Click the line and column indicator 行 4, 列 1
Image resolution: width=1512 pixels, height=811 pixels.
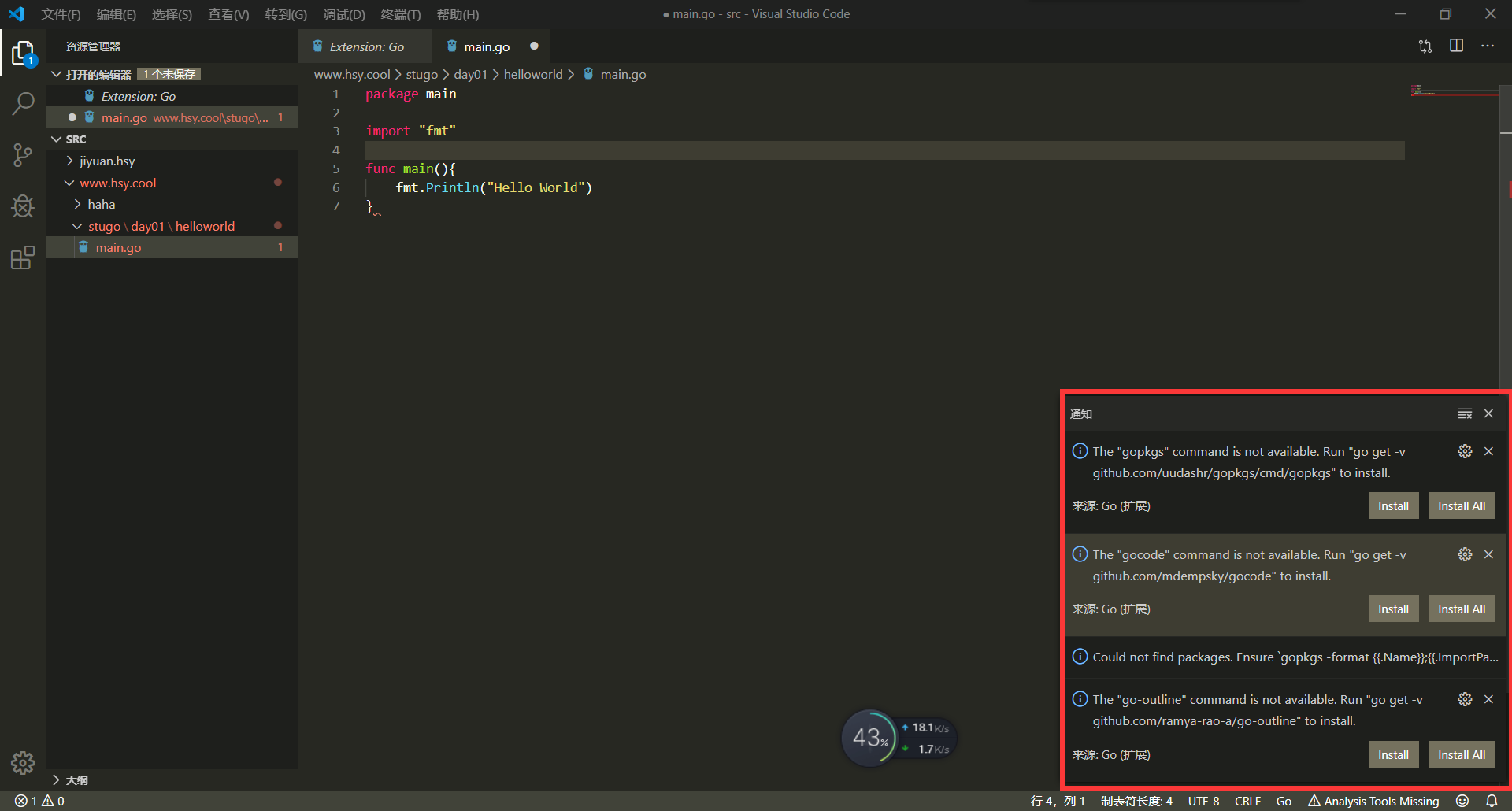coord(1058,801)
